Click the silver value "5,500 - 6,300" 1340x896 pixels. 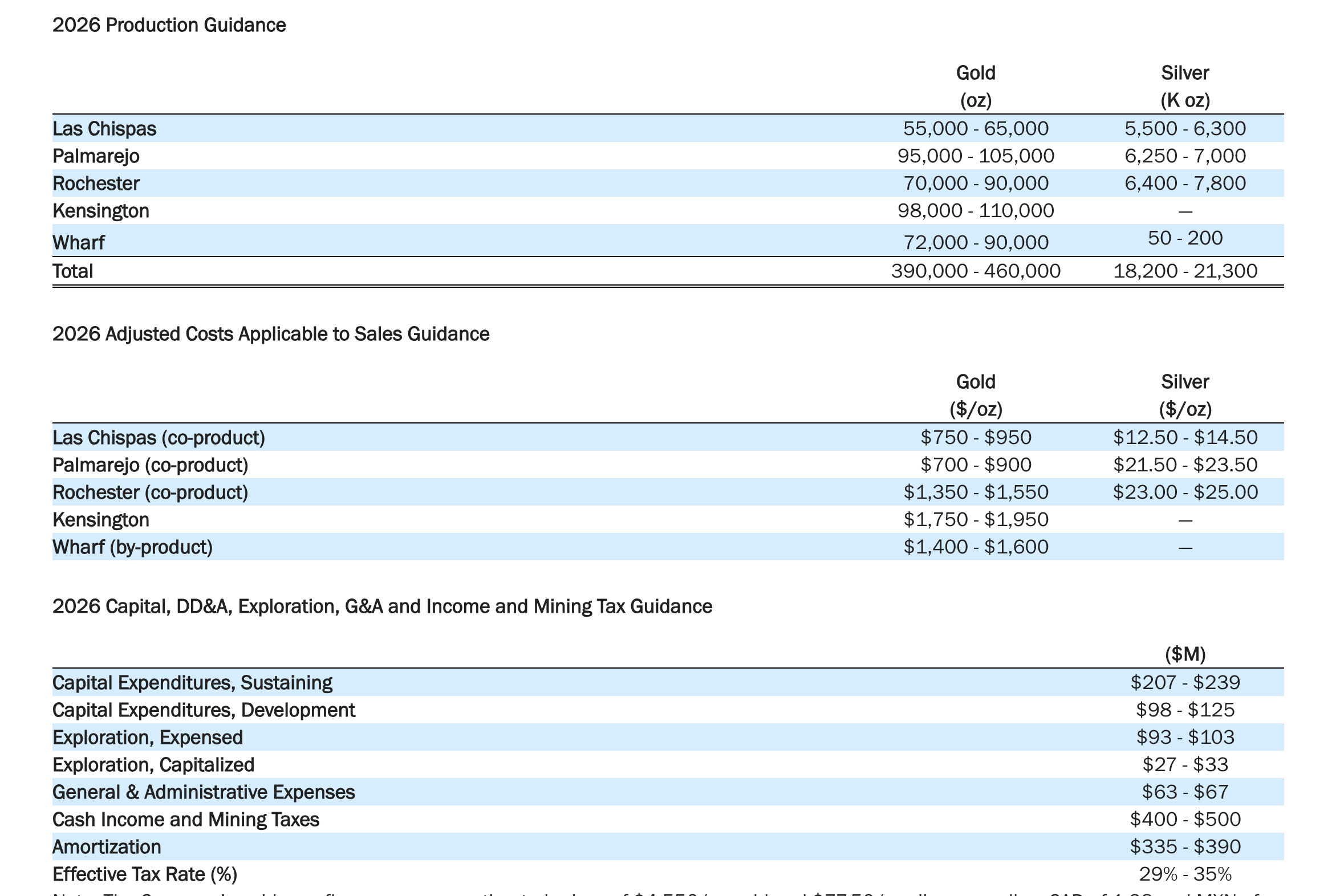1185,129
